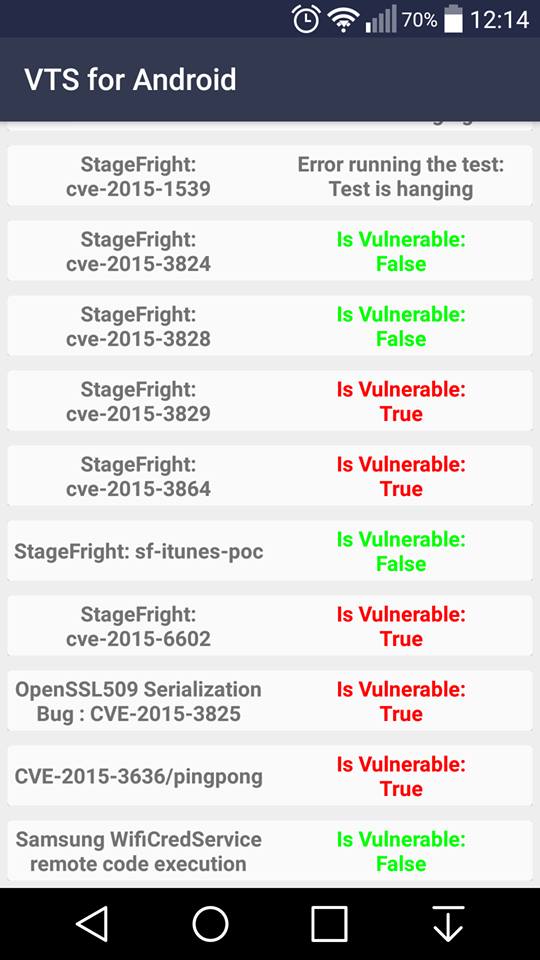Image resolution: width=540 pixels, height=960 pixels.
Task: Open StageFright cve-2015-6602 entry
Action: tap(270, 626)
